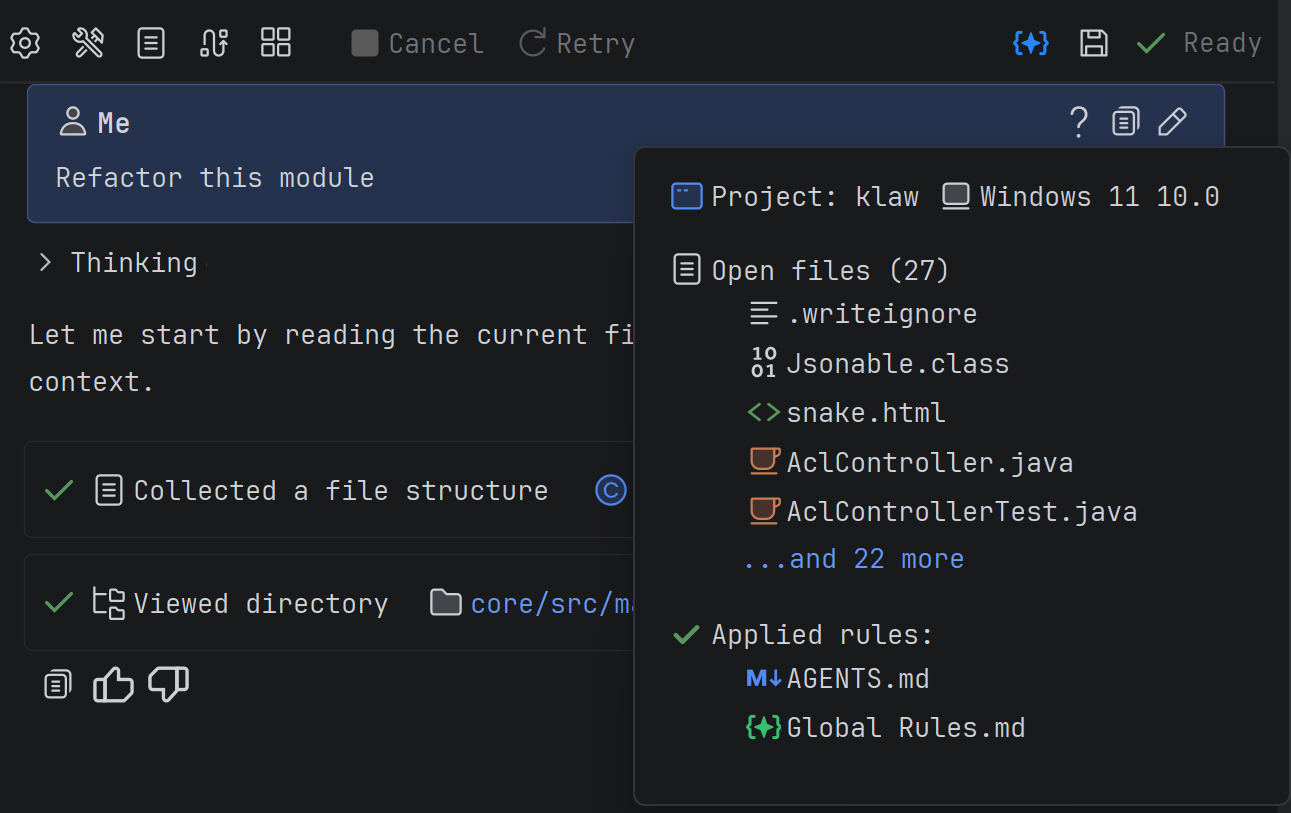Select AGENTS.md under Applied rules
The width and height of the screenshot is (1291, 813).
pyautogui.click(x=858, y=678)
